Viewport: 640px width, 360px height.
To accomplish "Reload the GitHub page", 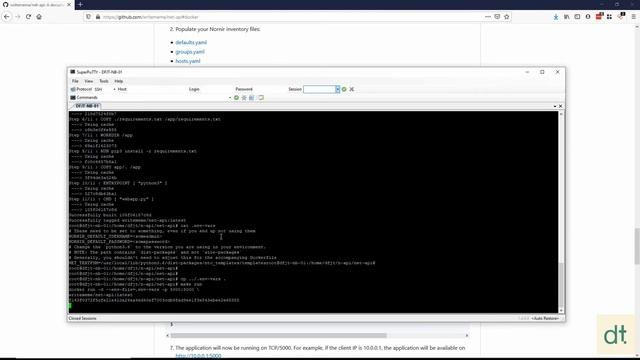I will click(28, 17).
